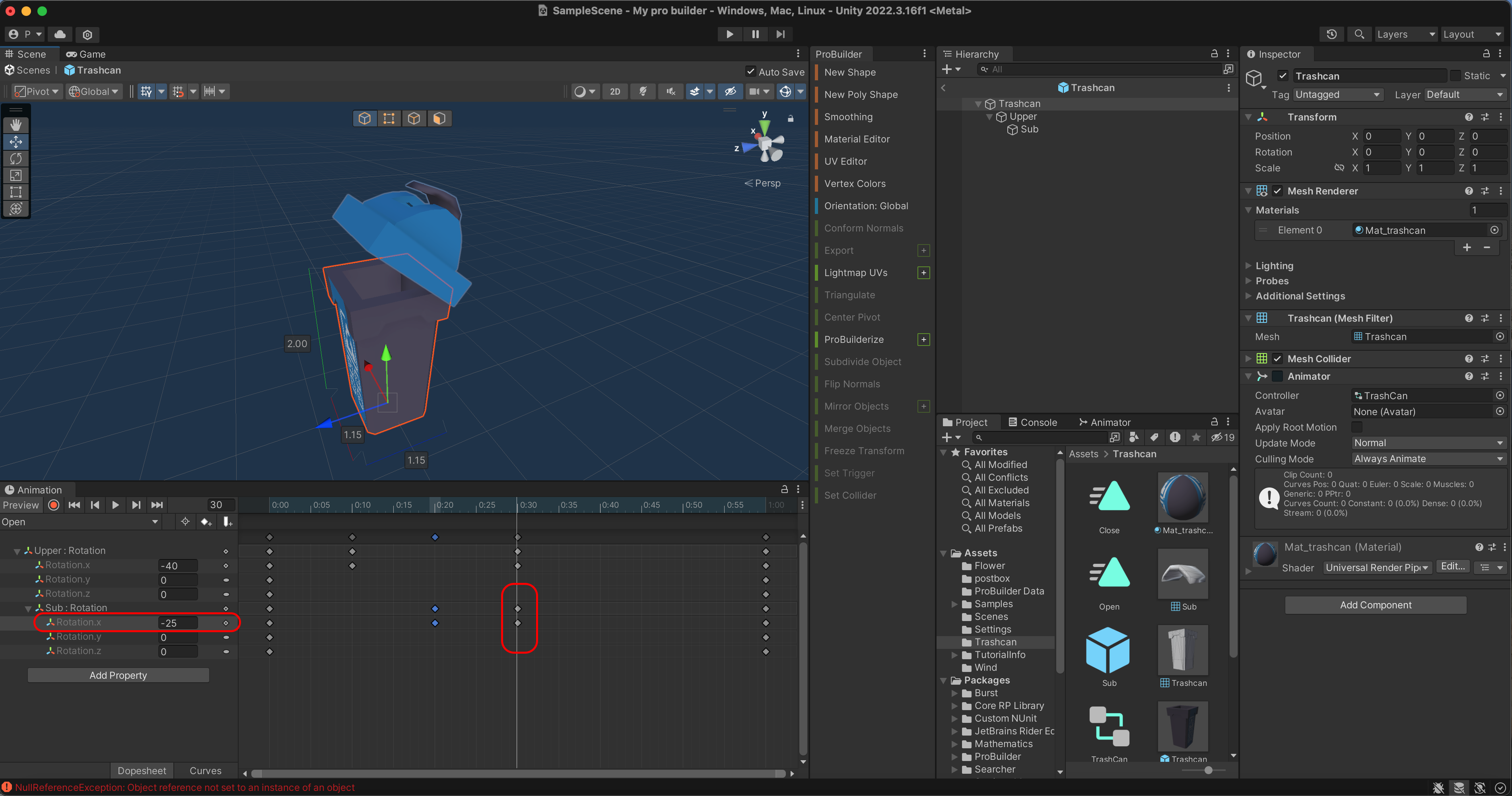Open the Layers dropdown
Image resolution: width=1512 pixels, height=796 pixels.
pyautogui.click(x=1405, y=34)
